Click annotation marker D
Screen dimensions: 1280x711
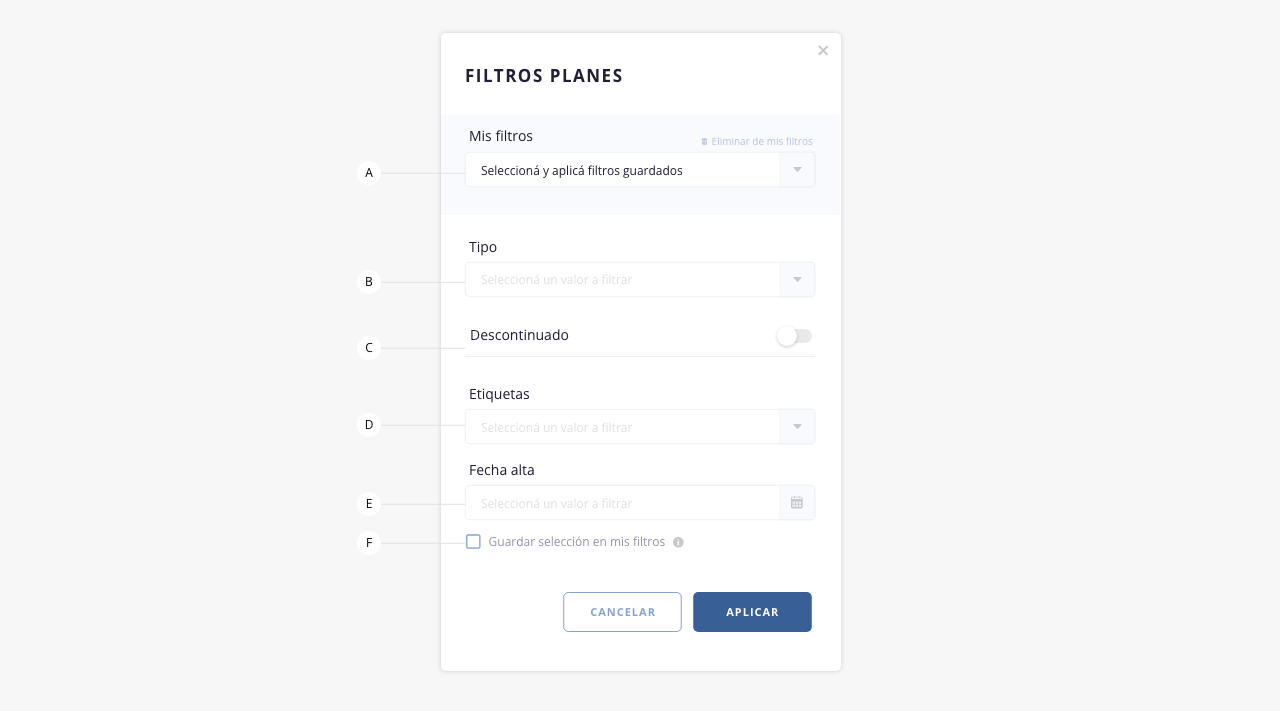pos(369,425)
